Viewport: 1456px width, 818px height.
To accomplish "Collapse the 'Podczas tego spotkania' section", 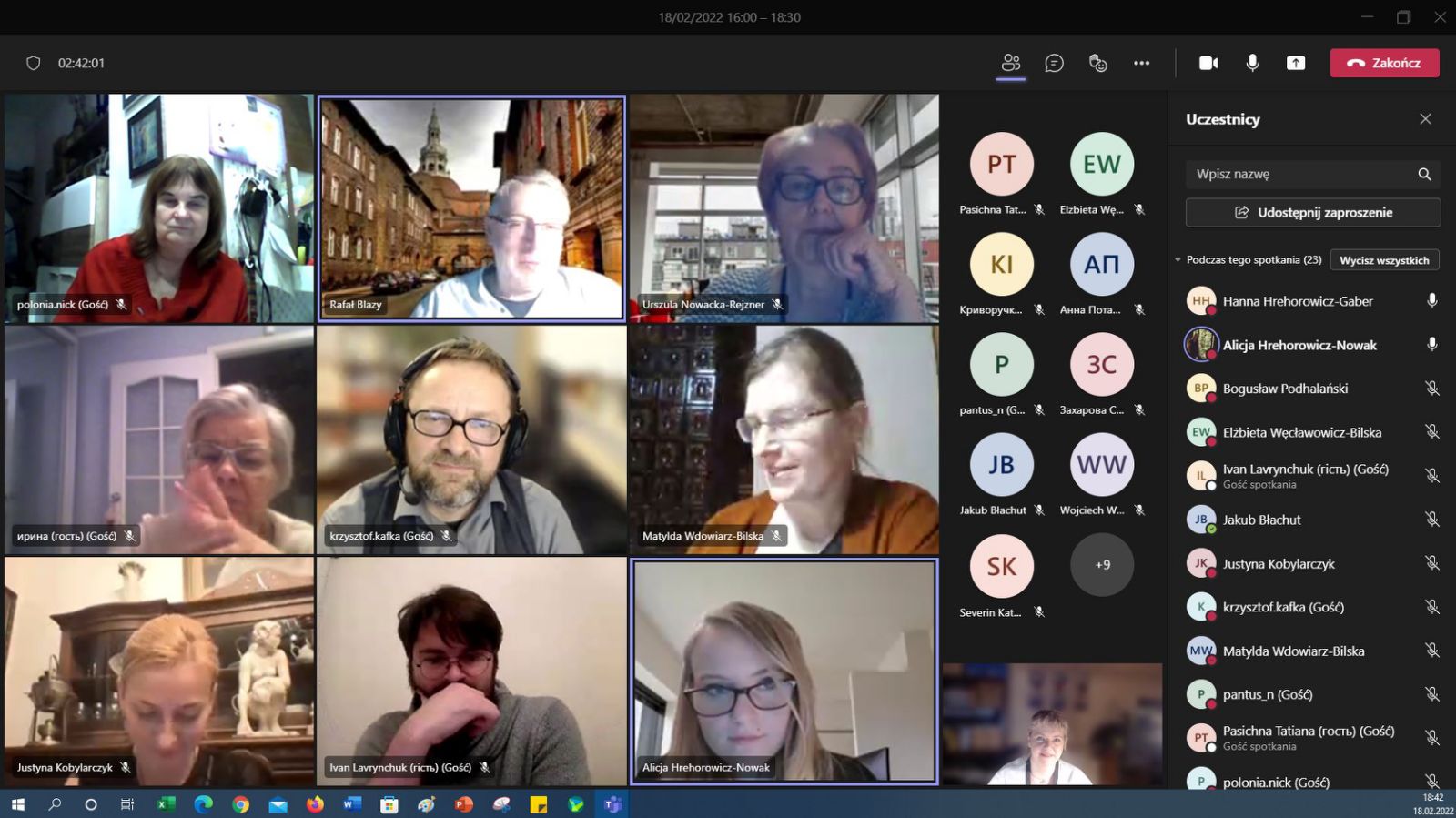I will (x=1178, y=260).
